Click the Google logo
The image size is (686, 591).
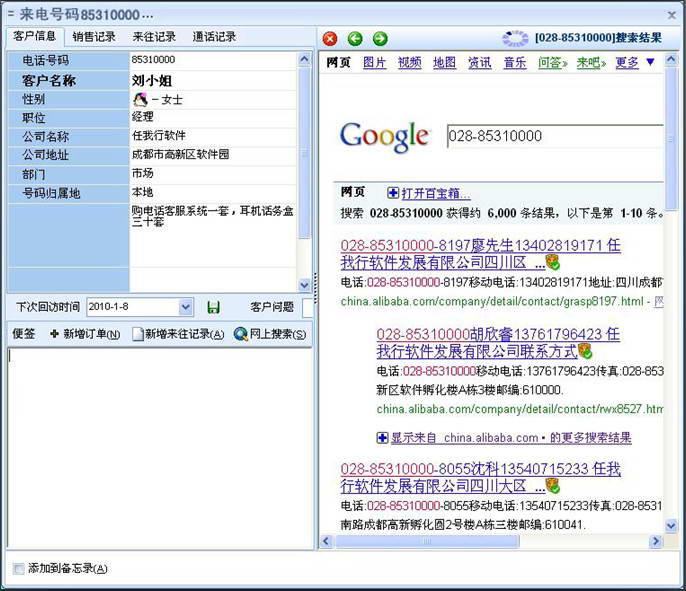tap(385, 136)
